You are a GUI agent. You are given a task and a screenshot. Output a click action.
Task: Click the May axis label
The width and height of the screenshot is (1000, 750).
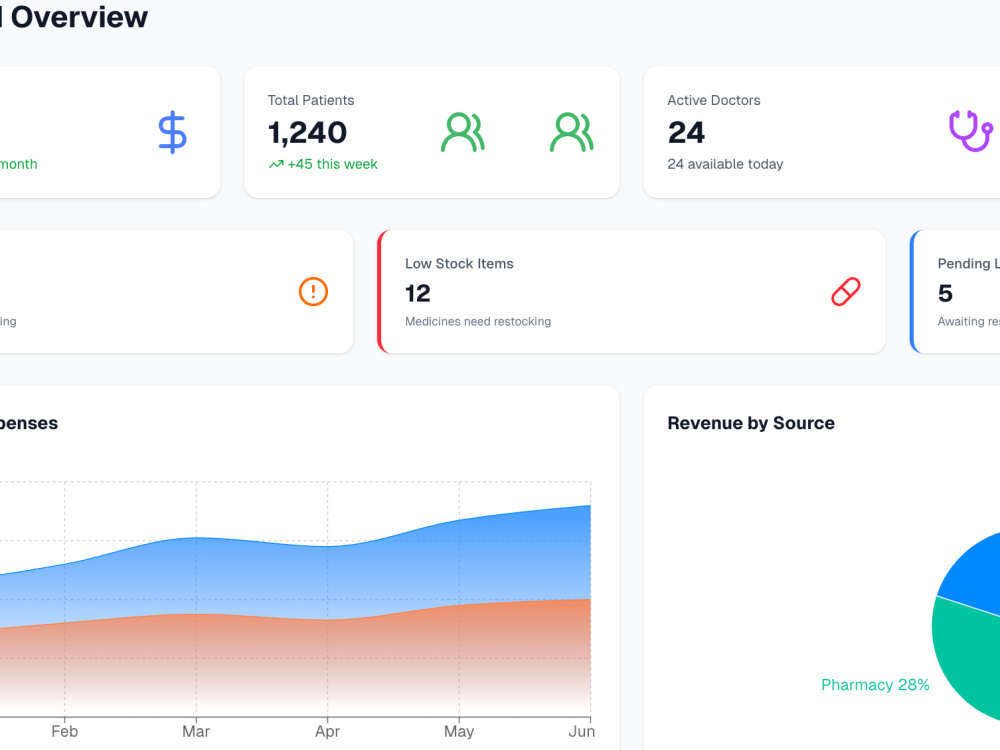pos(459,732)
